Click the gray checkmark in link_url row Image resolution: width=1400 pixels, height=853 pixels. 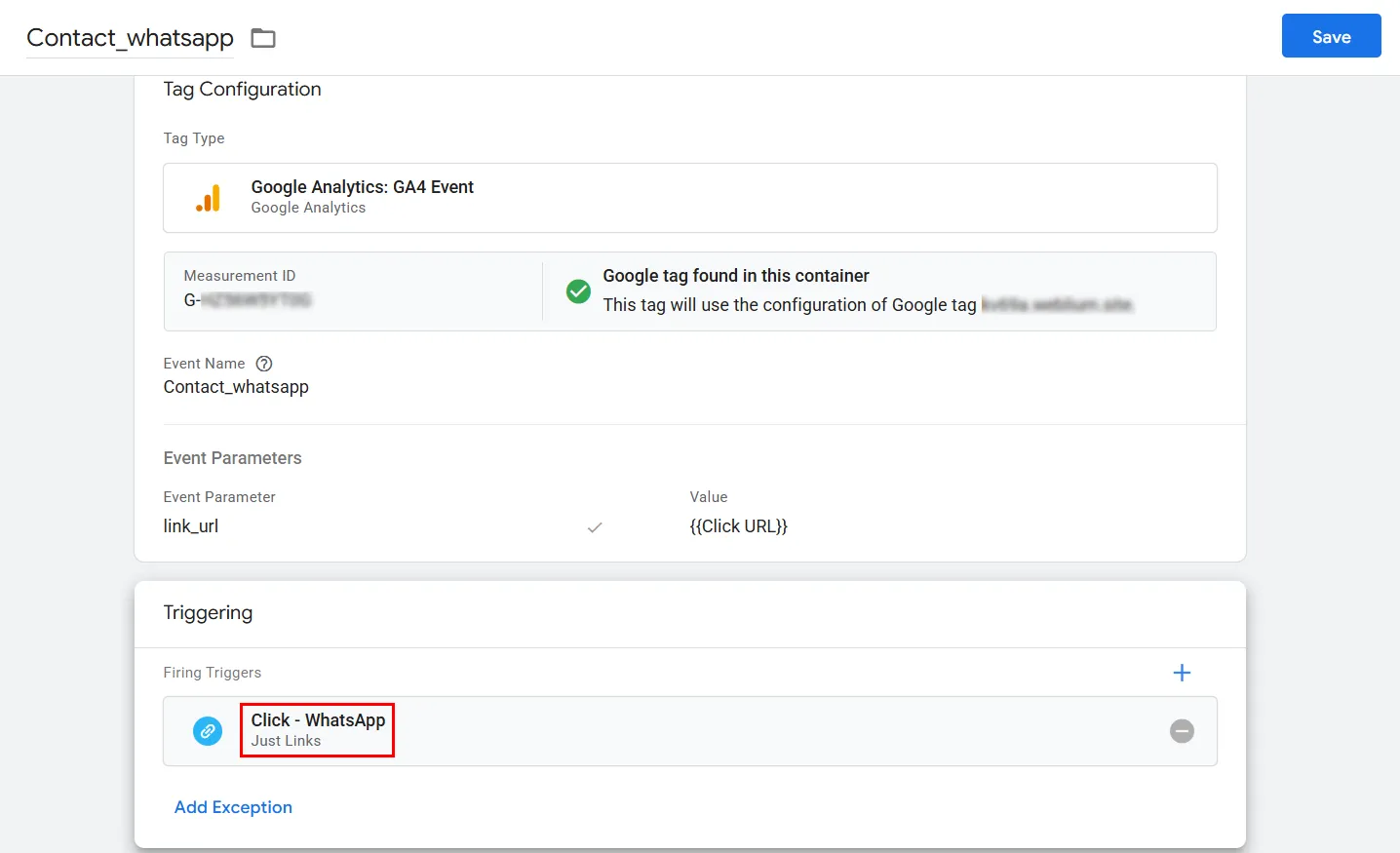point(595,527)
